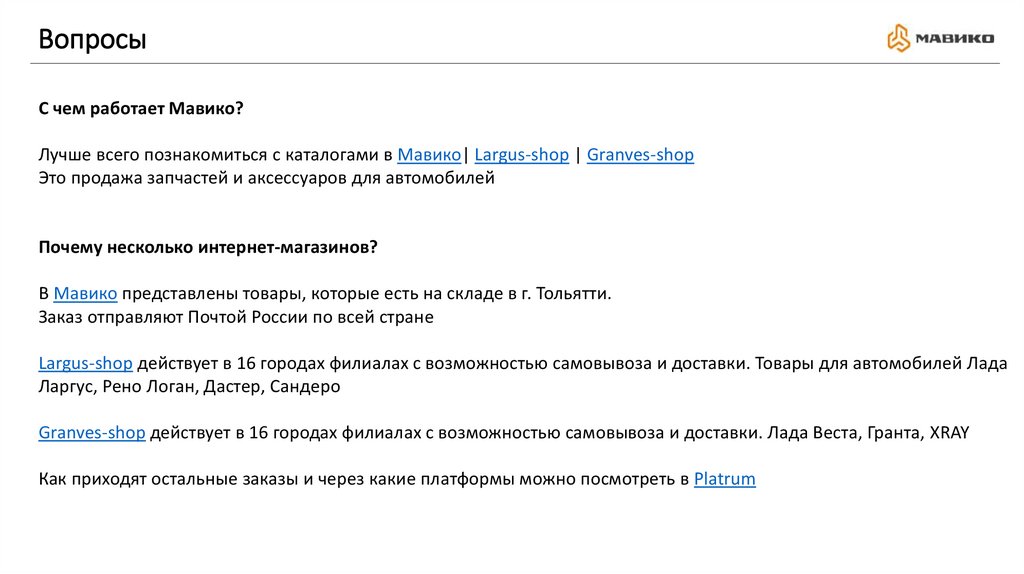Click text "Ларгус, Рено Логан, Дастер, Сандеро"
Viewport: 1024px width, 574px height.
(x=190, y=386)
